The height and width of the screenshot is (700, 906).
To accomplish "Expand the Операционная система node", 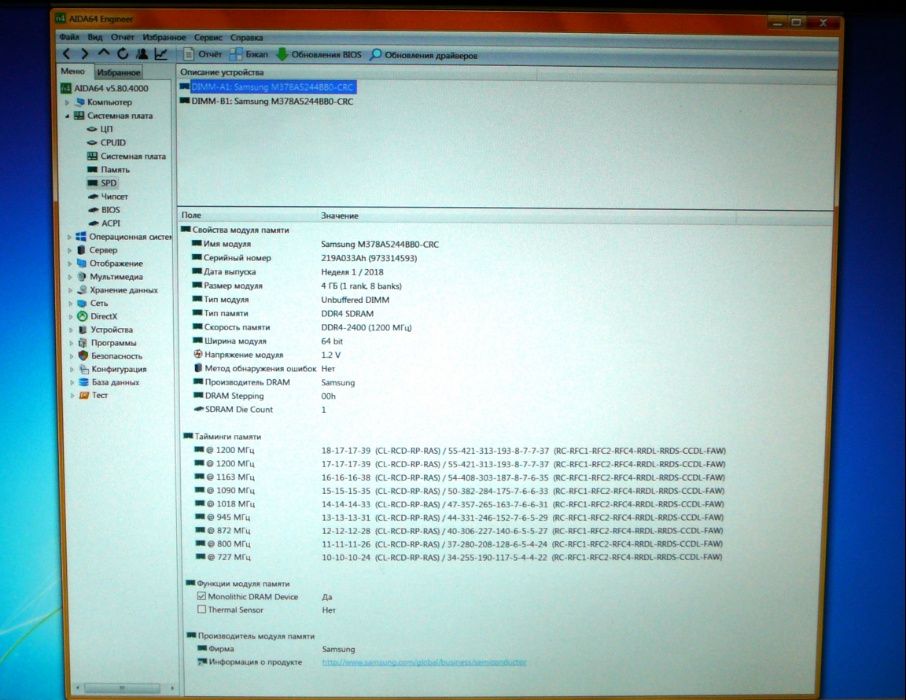I will tap(70, 237).
